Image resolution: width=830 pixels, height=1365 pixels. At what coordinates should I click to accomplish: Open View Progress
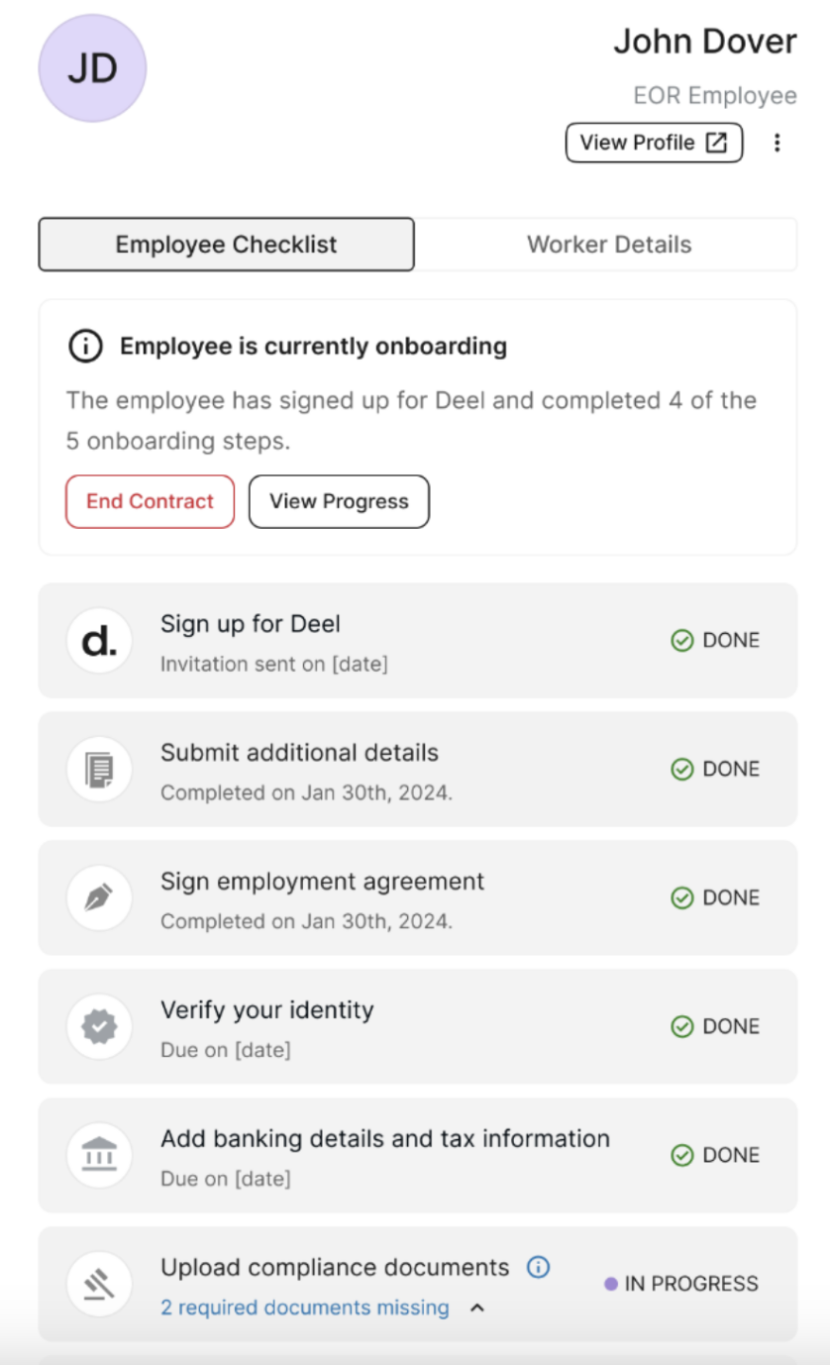click(x=338, y=501)
